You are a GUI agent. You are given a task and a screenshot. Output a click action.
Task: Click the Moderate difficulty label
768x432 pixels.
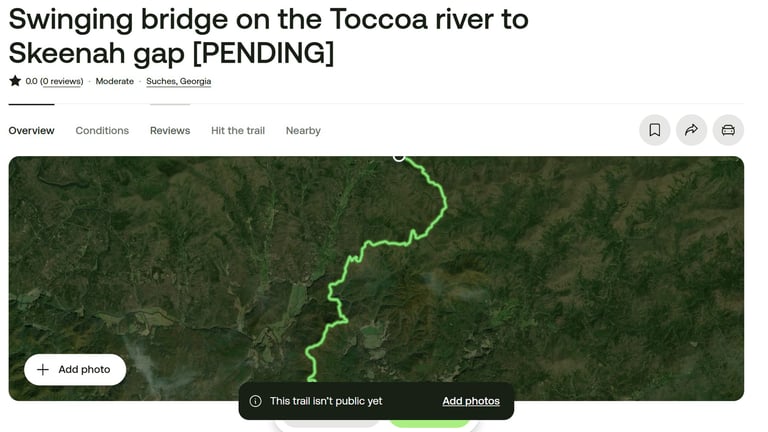tap(115, 81)
